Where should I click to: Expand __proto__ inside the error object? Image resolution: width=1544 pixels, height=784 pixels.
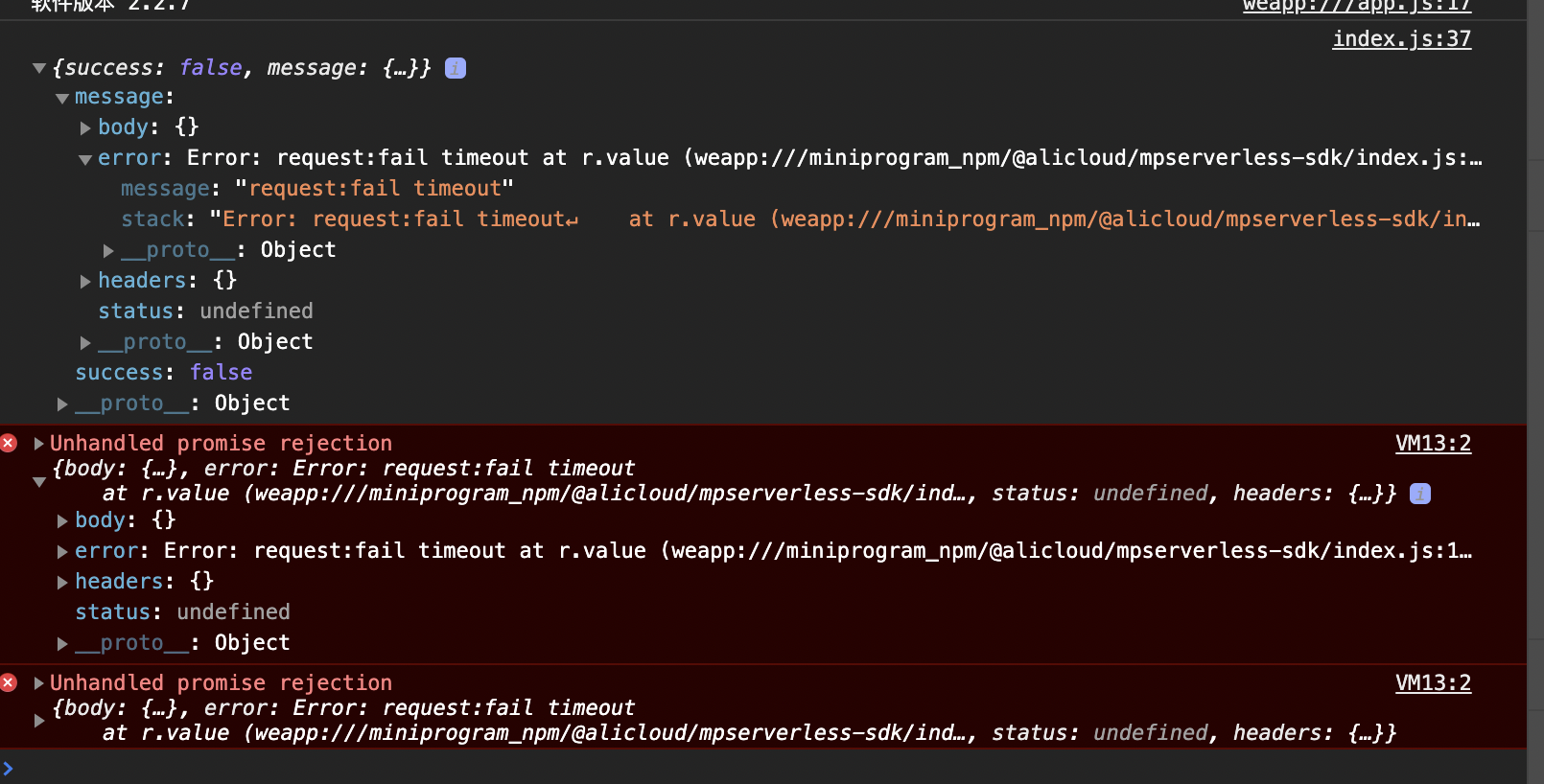[108, 250]
